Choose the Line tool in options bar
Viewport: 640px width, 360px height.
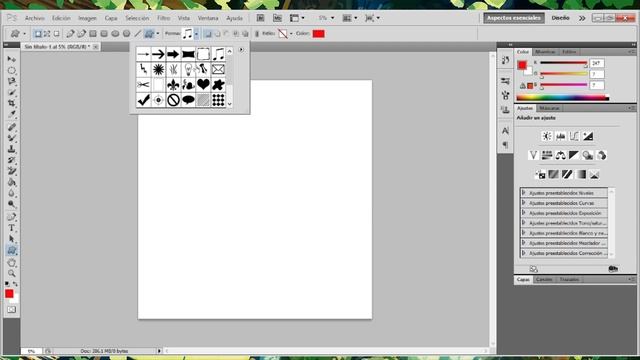pos(138,34)
